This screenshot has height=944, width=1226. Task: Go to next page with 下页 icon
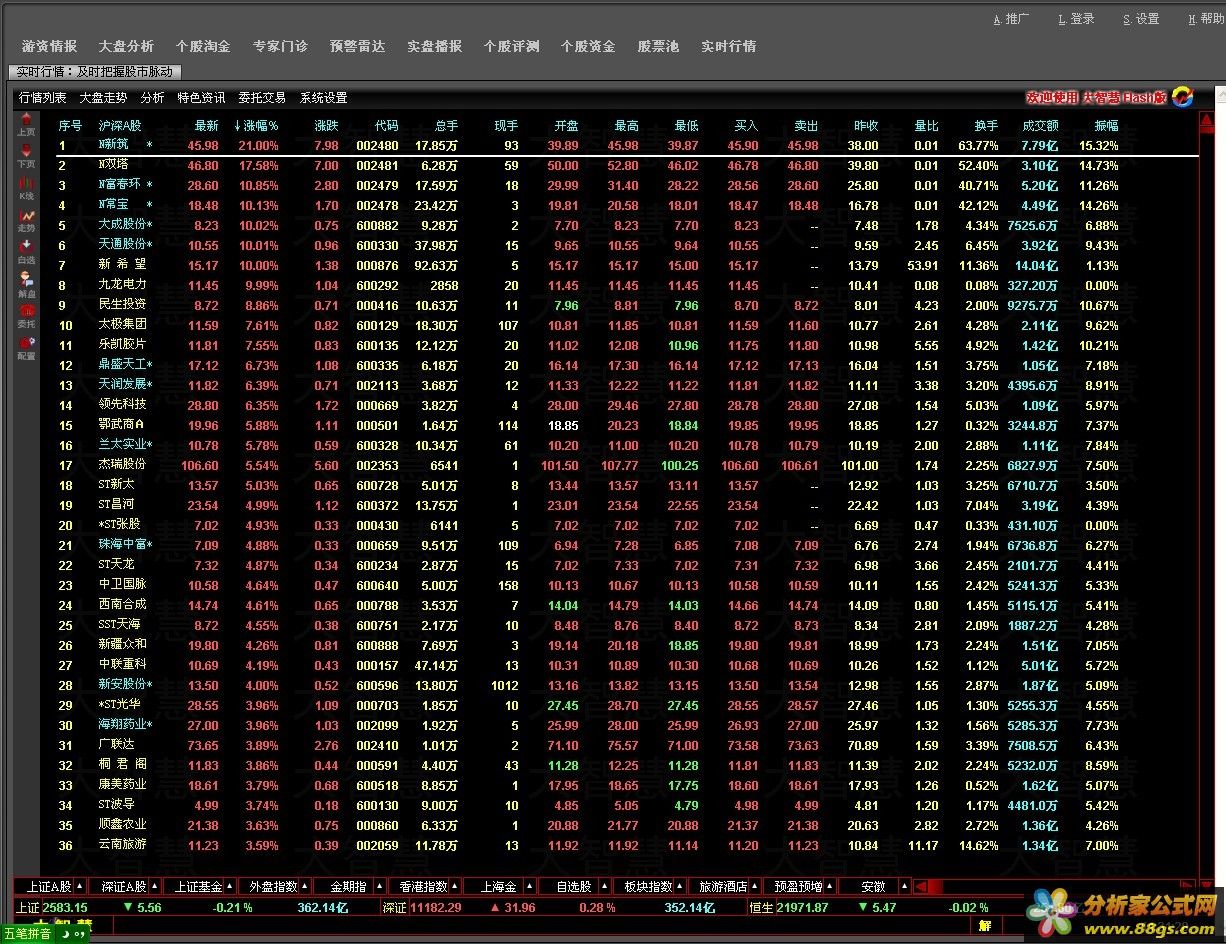[x=26, y=156]
